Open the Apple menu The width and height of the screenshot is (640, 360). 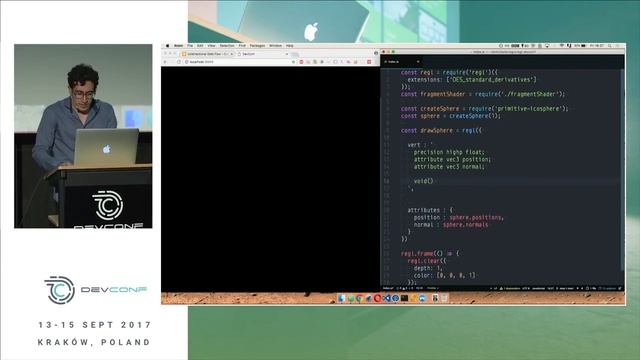click(167, 46)
